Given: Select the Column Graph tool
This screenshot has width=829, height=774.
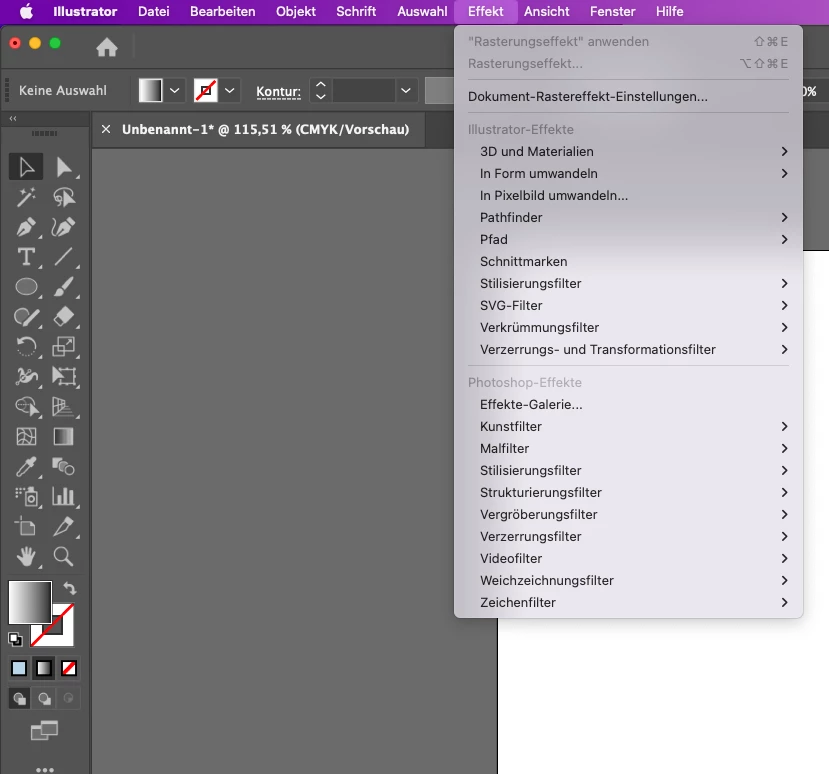Looking at the screenshot, I should click(64, 497).
